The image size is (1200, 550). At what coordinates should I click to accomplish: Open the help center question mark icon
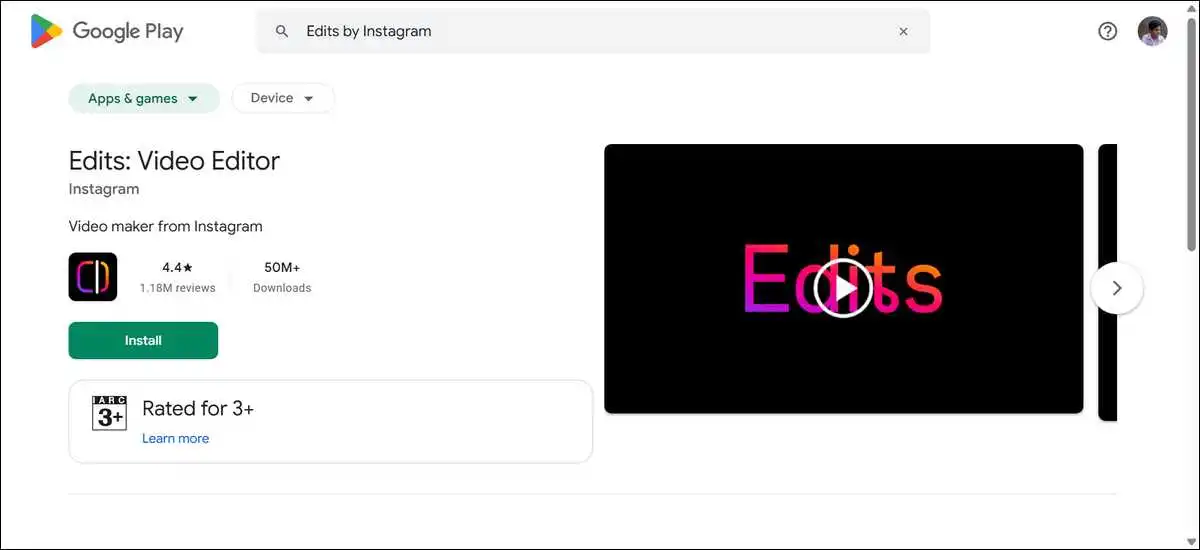[1107, 31]
